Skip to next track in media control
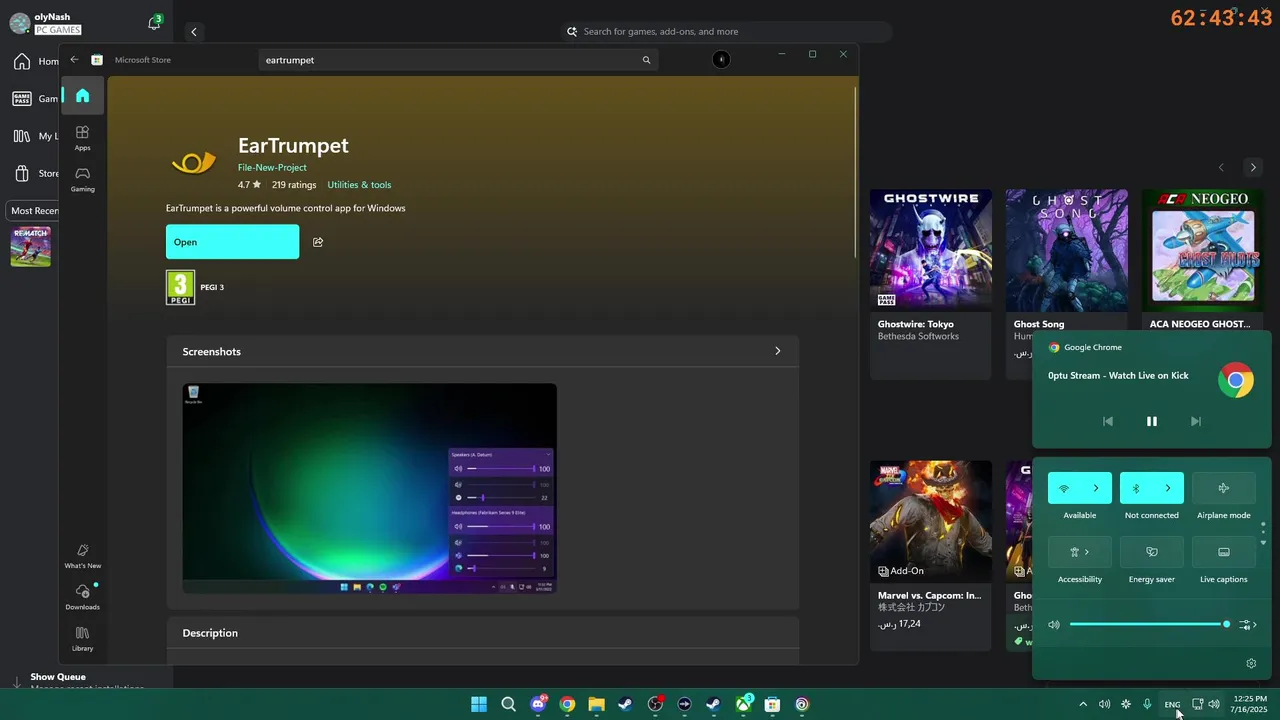This screenshot has height=720, width=1280. 1195,422
